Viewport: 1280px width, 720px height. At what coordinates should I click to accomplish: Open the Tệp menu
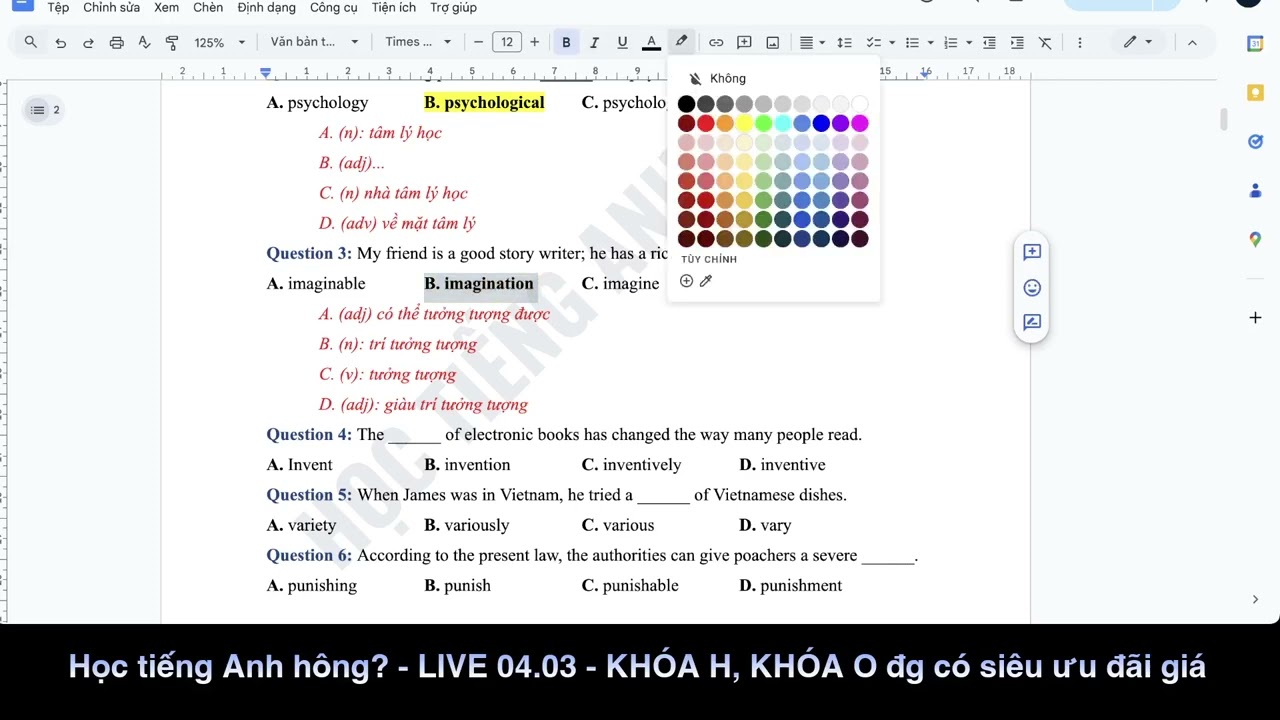(x=58, y=7)
